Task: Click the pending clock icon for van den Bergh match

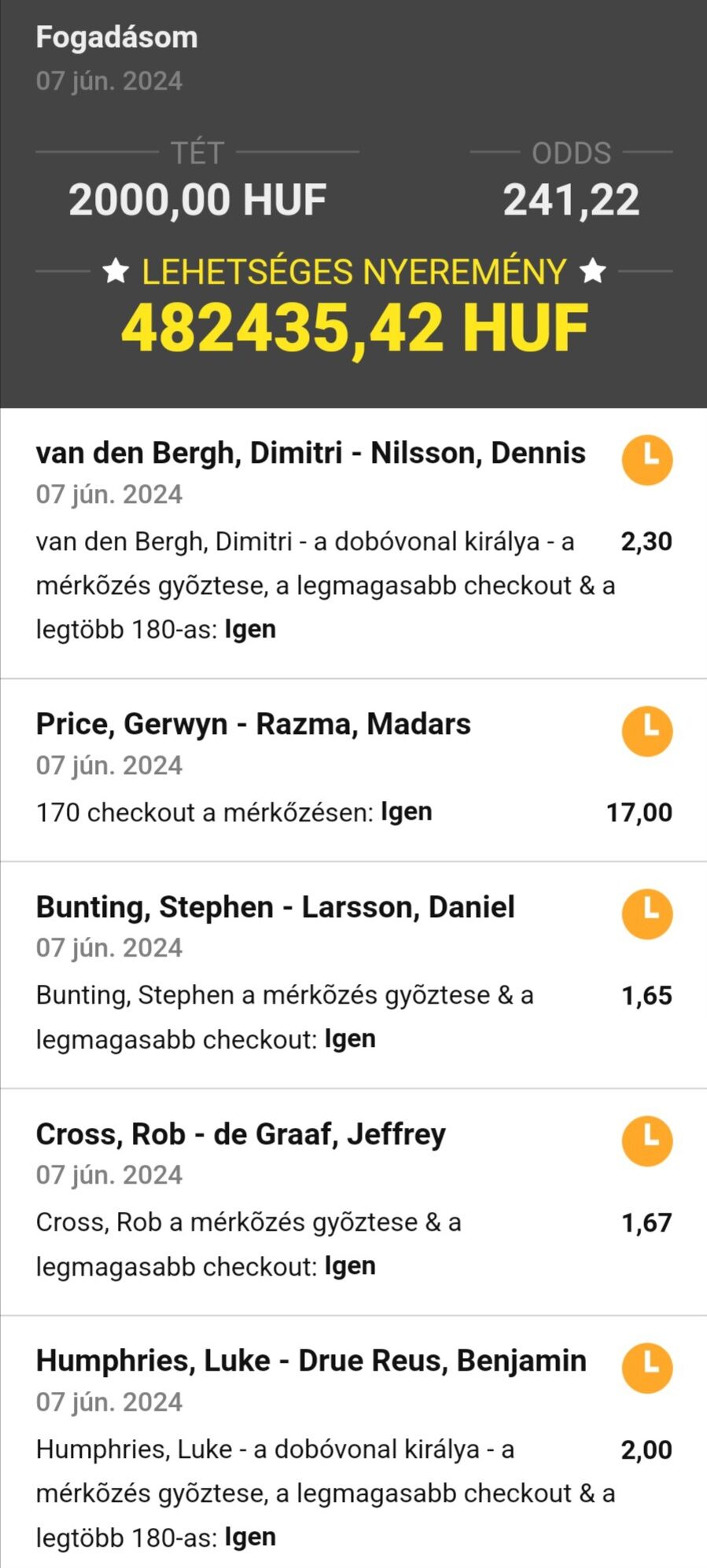Action: (x=646, y=460)
